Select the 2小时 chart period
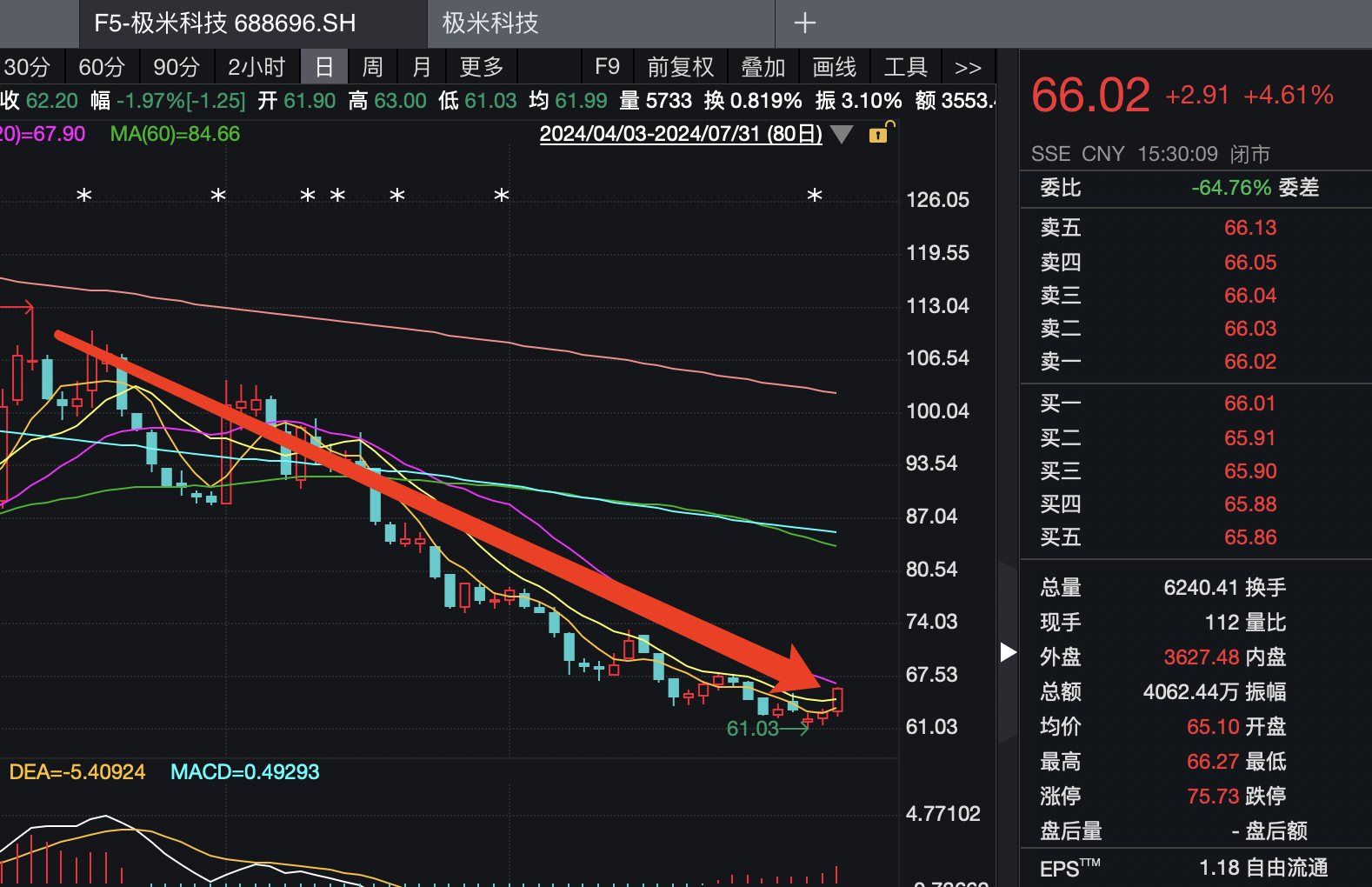The image size is (1372, 887). coord(256,67)
